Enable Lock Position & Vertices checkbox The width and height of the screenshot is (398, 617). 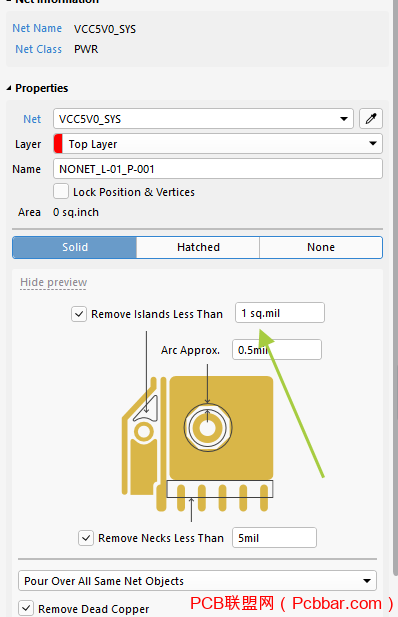coord(61,192)
